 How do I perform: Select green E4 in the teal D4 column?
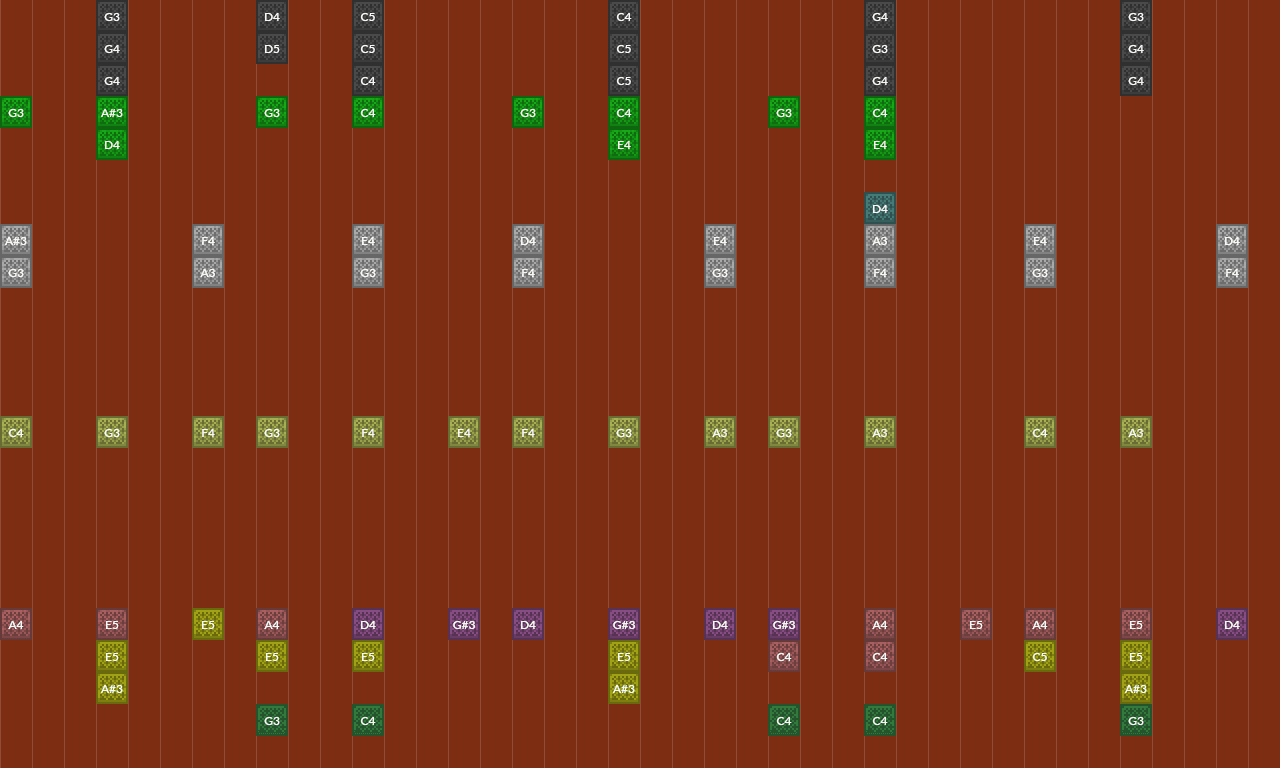(880, 145)
